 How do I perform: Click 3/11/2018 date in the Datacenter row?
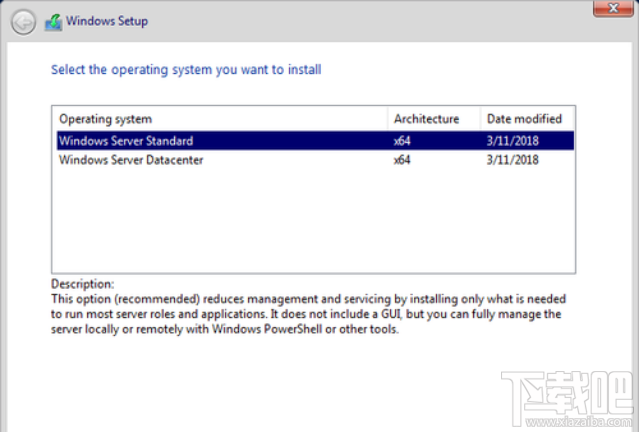[x=512, y=160]
